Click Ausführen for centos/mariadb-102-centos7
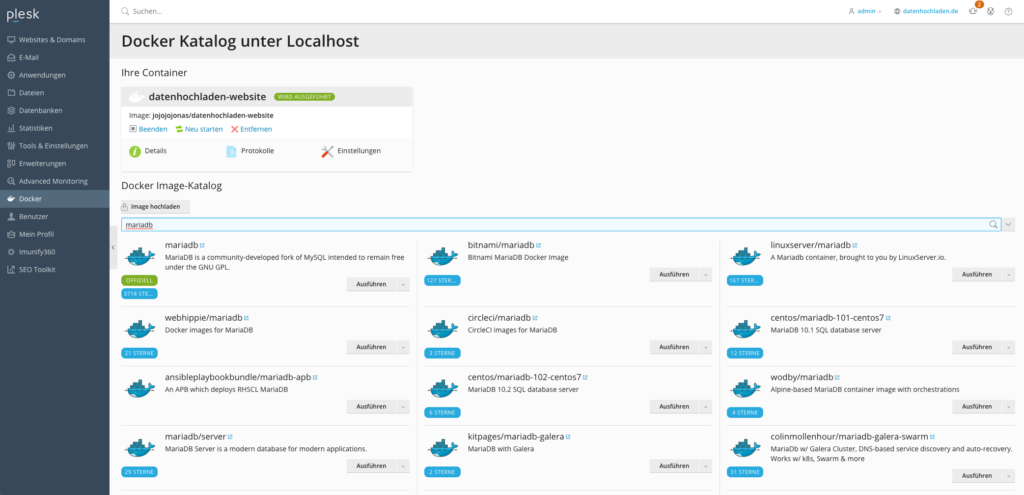The height and width of the screenshot is (495, 1024). pos(674,407)
